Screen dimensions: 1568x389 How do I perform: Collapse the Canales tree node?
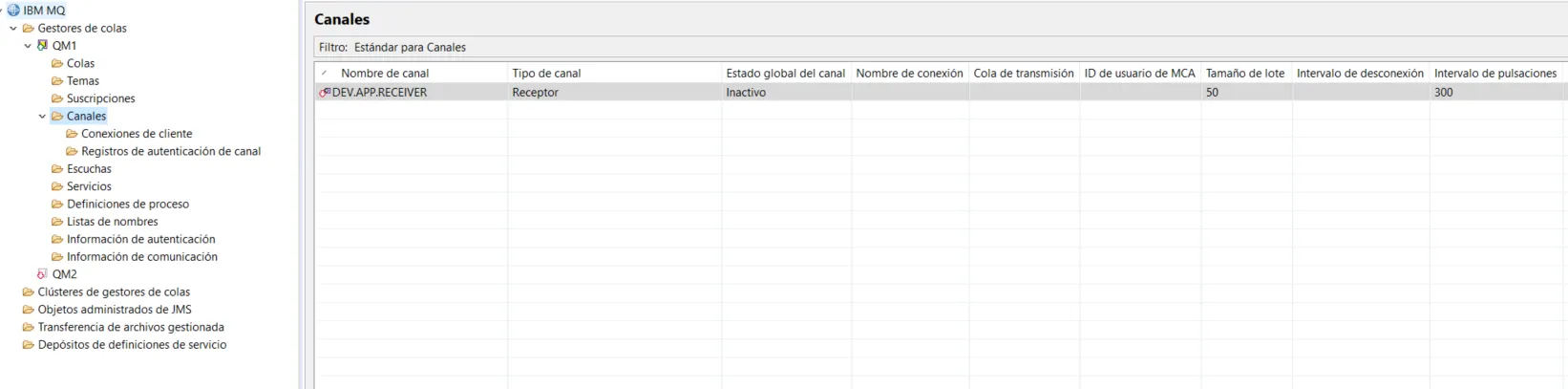coord(42,117)
